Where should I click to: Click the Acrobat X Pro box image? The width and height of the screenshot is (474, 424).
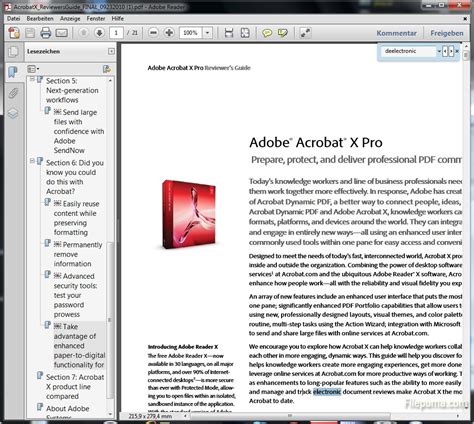coord(189,215)
